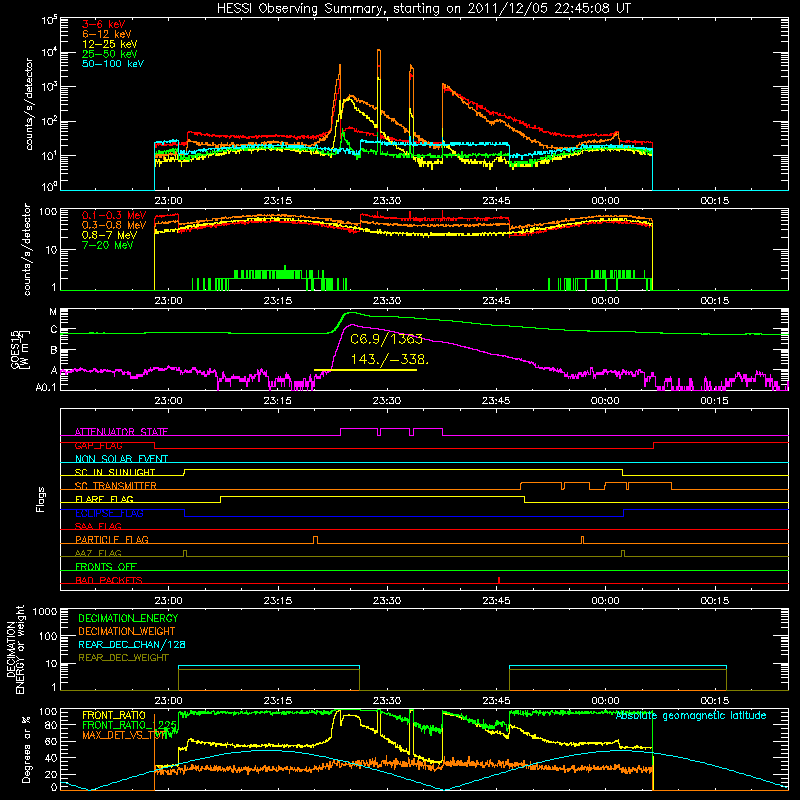
Task: Click the Degrees or % axis label
Action: (x=26, y=749)
